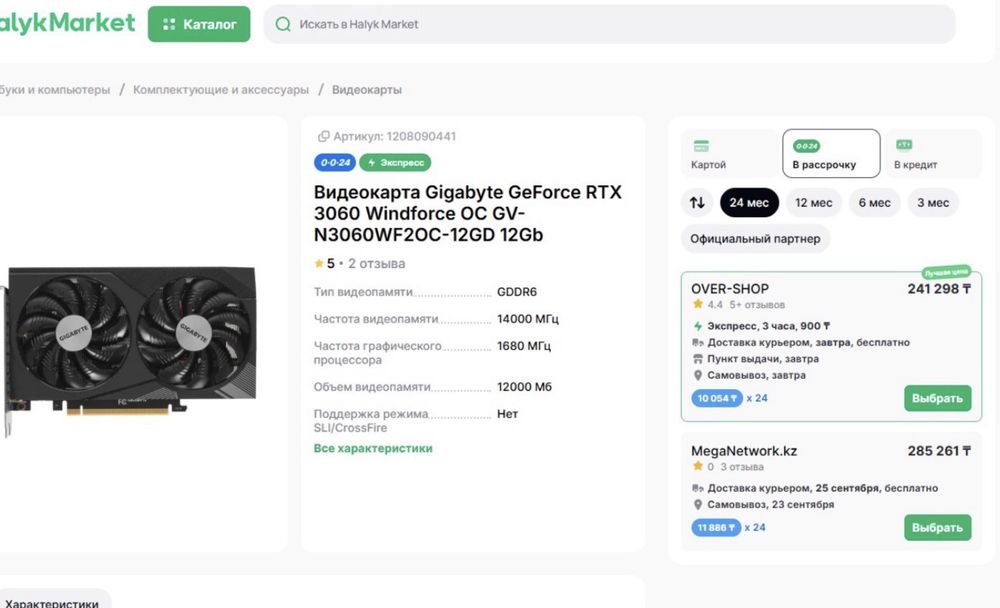The width and height of the screenshot is (1000, 608).
Task: Click the 241 298 ₸ price
Action: pyautogui.click(x=939, y=288)
